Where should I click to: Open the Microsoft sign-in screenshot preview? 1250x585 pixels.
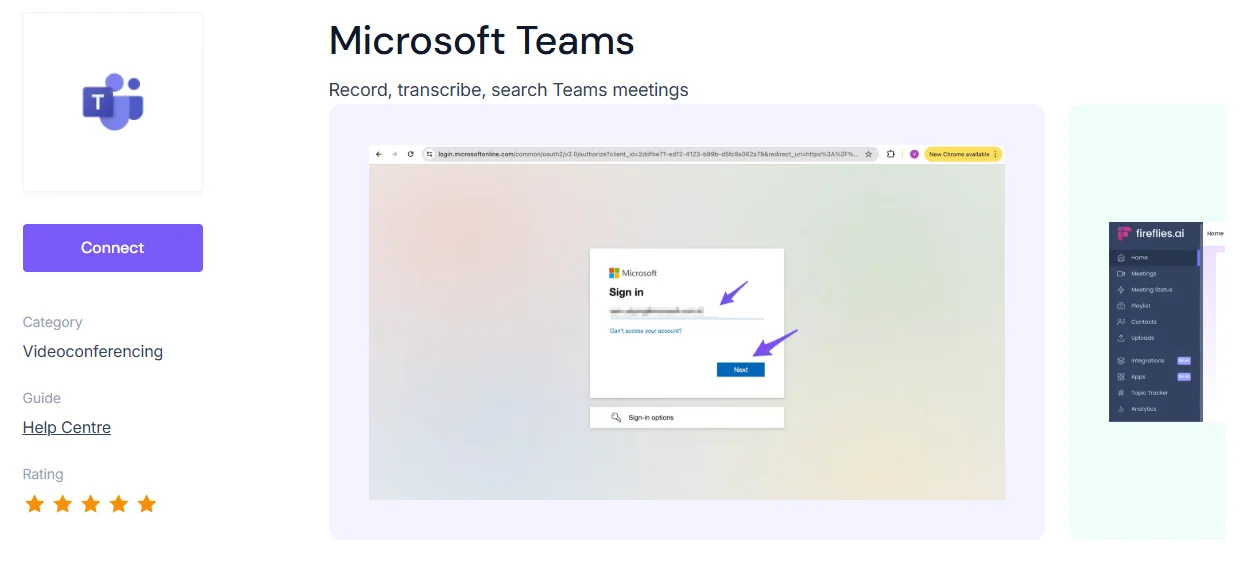pos(687,322)
